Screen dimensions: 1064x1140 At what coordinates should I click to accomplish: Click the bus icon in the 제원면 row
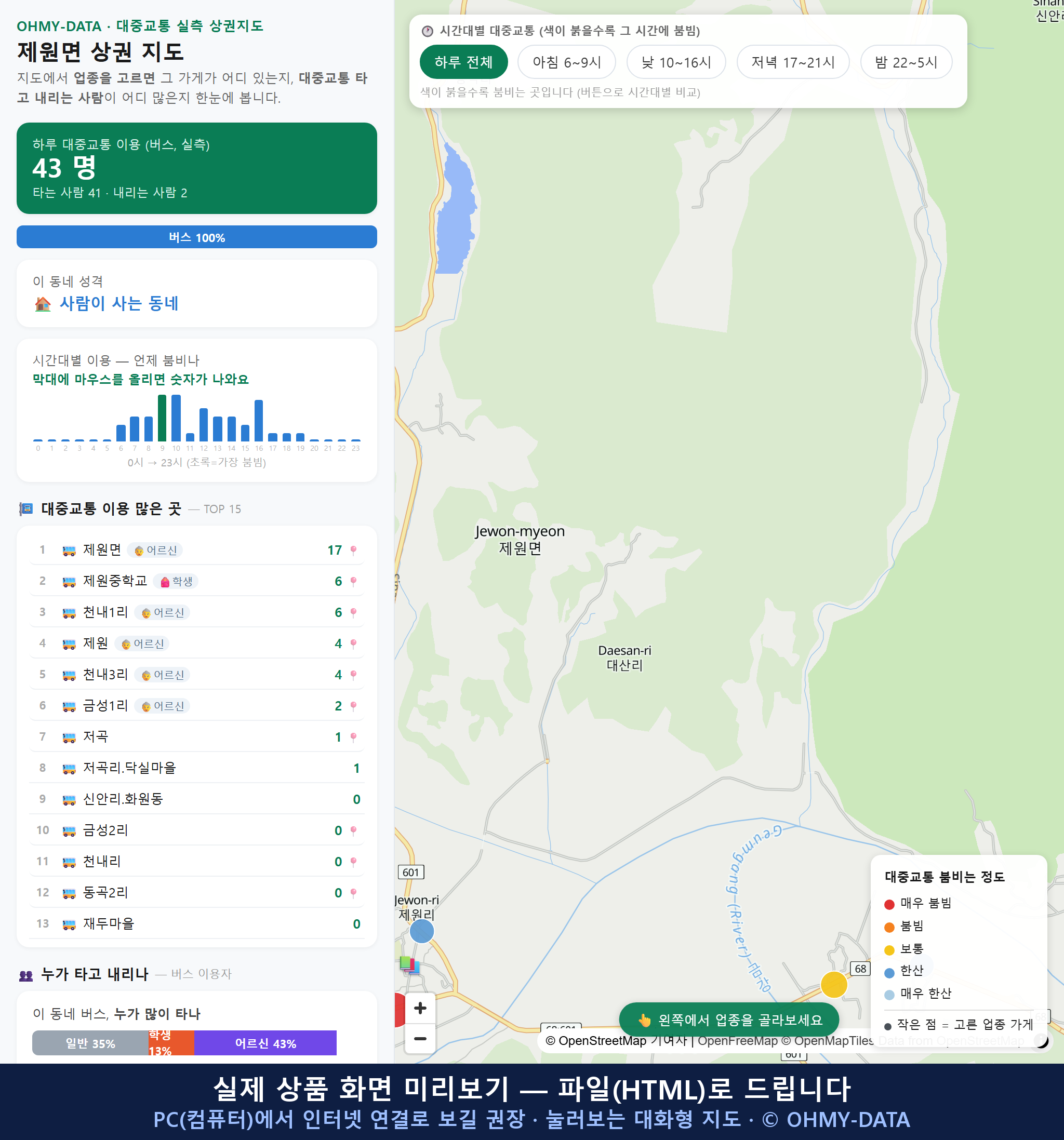[69, 551]
